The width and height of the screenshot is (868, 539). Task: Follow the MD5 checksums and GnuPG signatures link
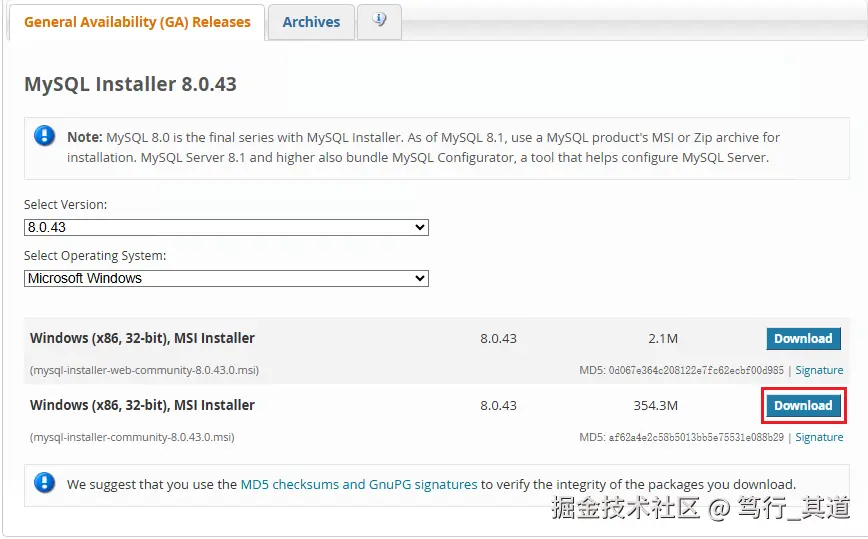pyautogui.click(x=359, y=484)
